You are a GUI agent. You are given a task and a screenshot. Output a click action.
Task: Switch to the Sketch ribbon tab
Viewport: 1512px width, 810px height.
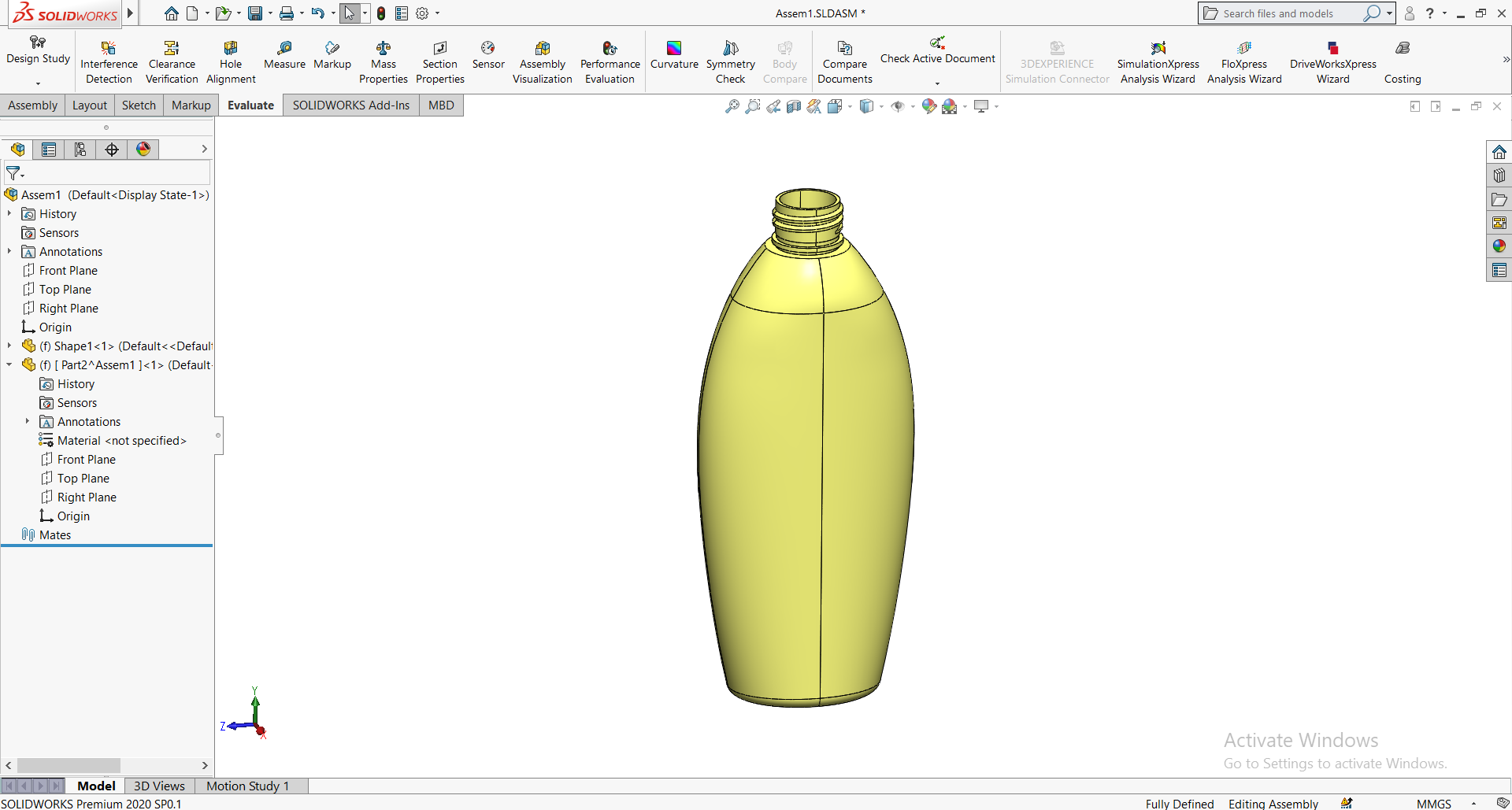139,105
